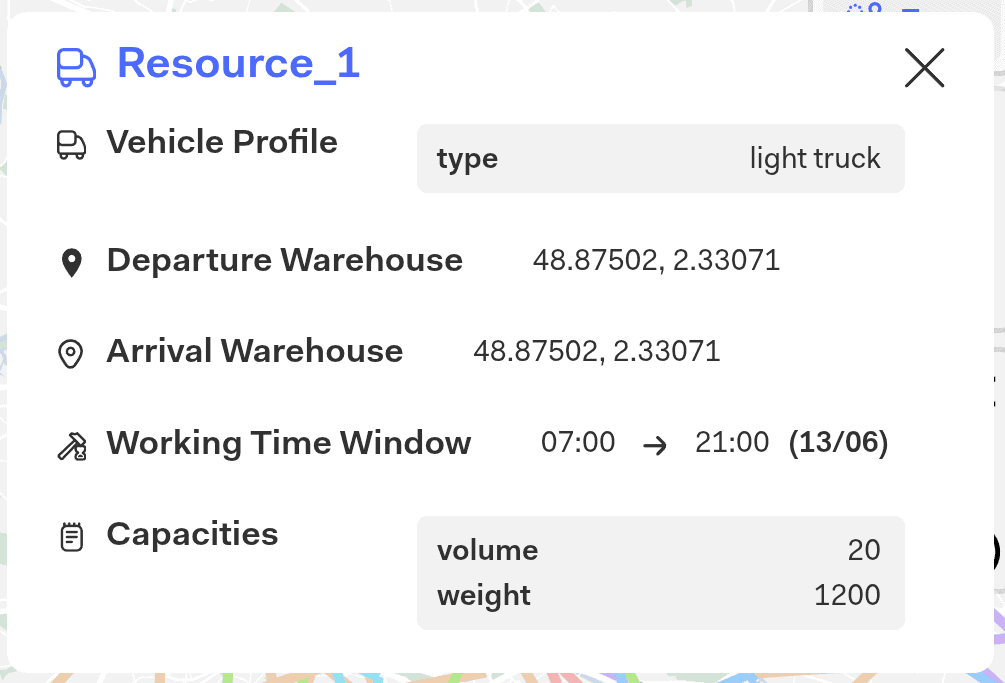Click the 21:00 end time

(x=732, y=442)
